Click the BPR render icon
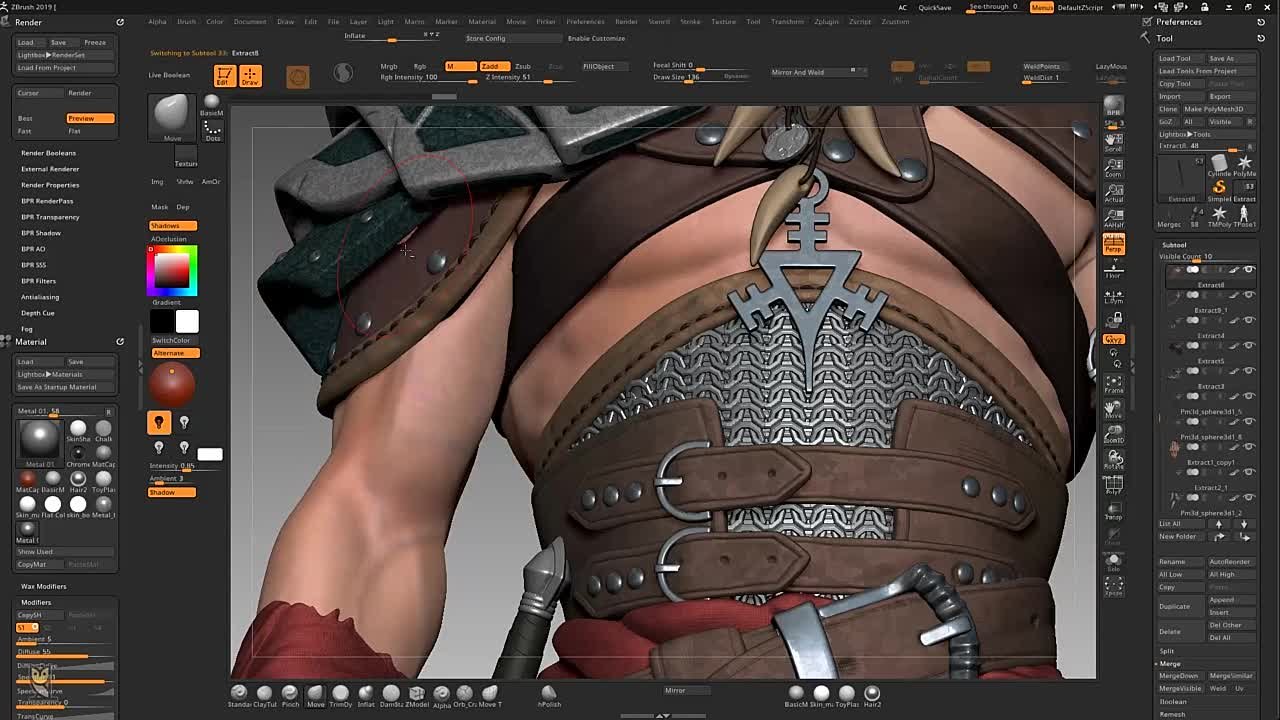Screen dimensions: 1280x720 [x=1113, y=108]
